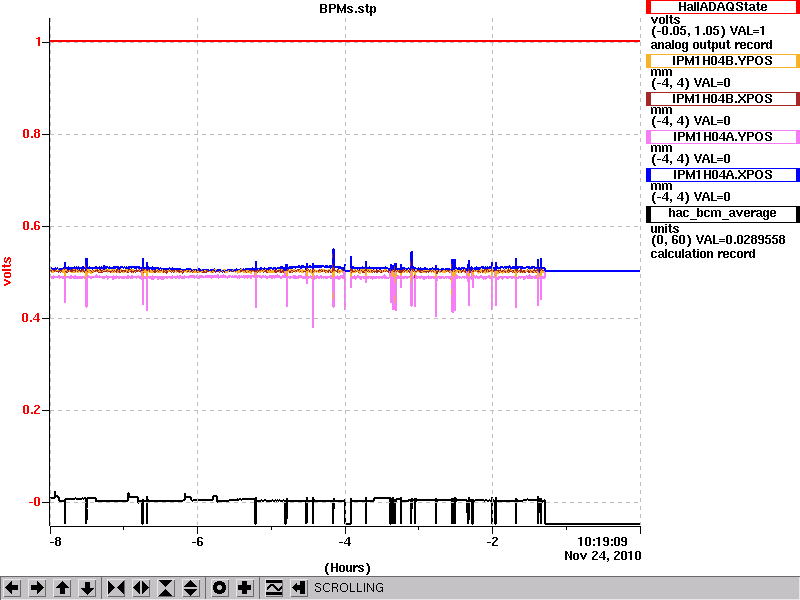Select the hac_bcm_average legend entry
Image resolution: width=800 pixels, height=600 pixels.
[x=722, y=213]
